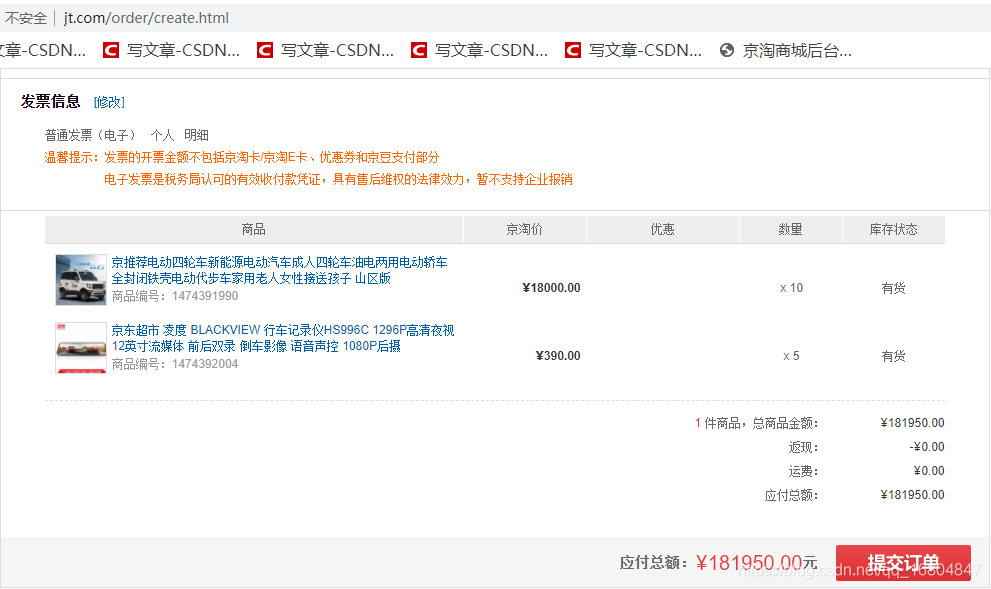Click the 数量 column header
This screenshot has width=991, height=589.
point(791,229)
